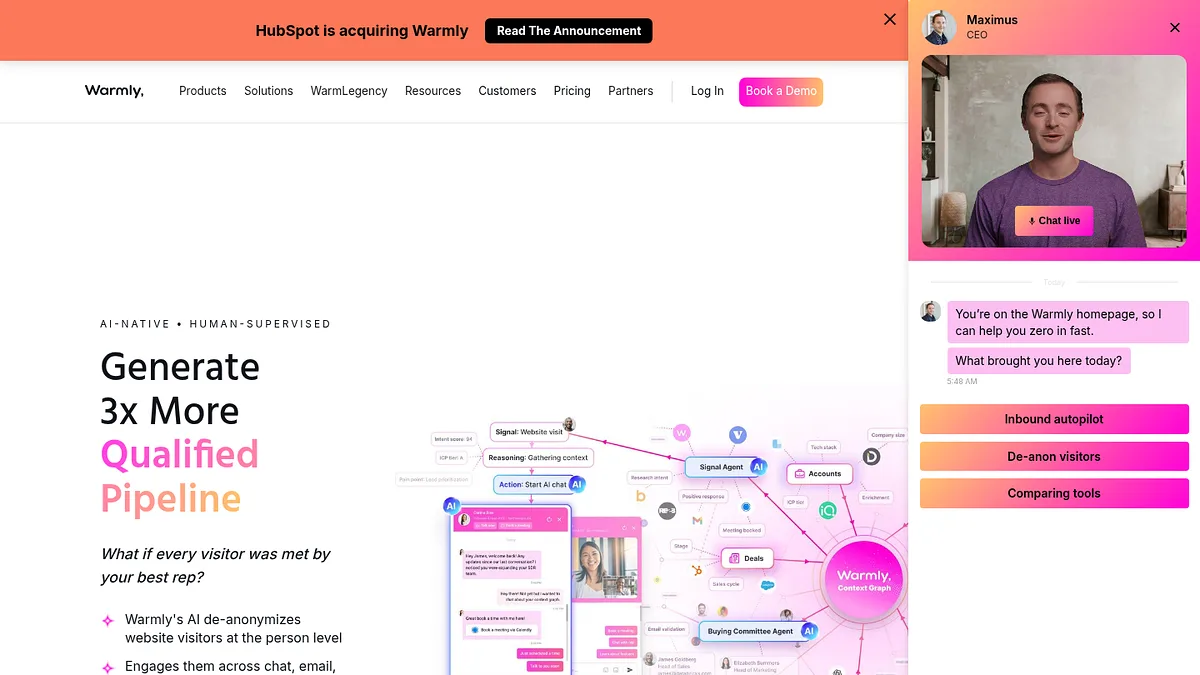1200x675 pixels.
Task: Open the WarmLegency nav item
Action: [x=349, y=91]
